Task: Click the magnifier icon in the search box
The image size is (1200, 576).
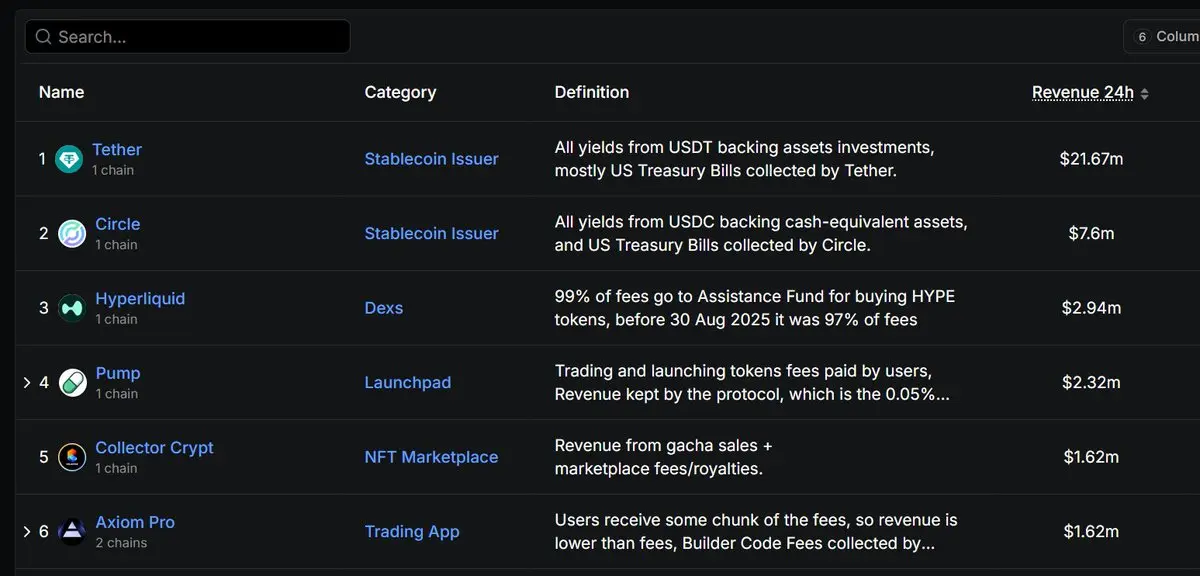Action: pos(43,37)
